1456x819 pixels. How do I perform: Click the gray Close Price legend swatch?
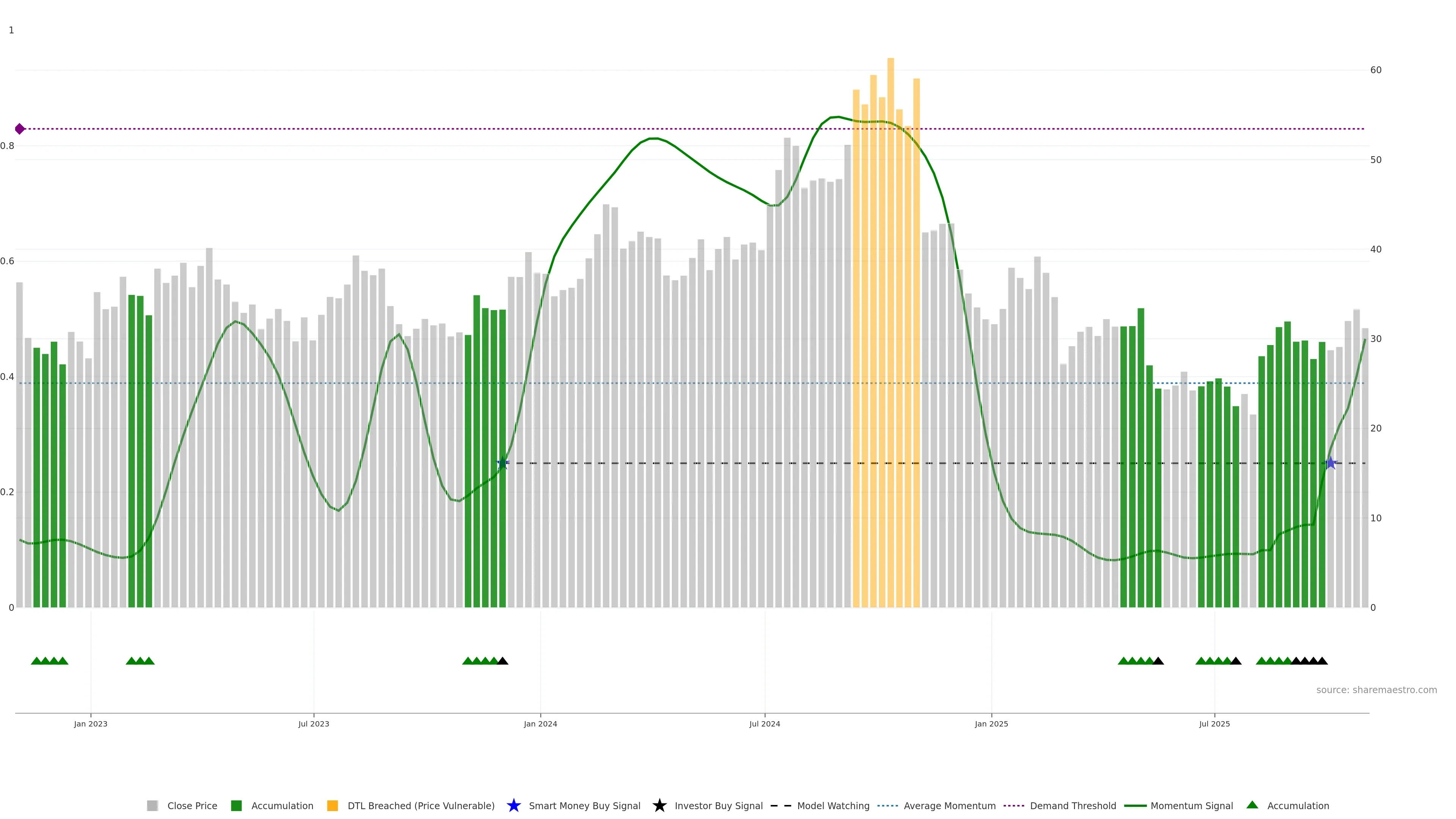[152, 805]
